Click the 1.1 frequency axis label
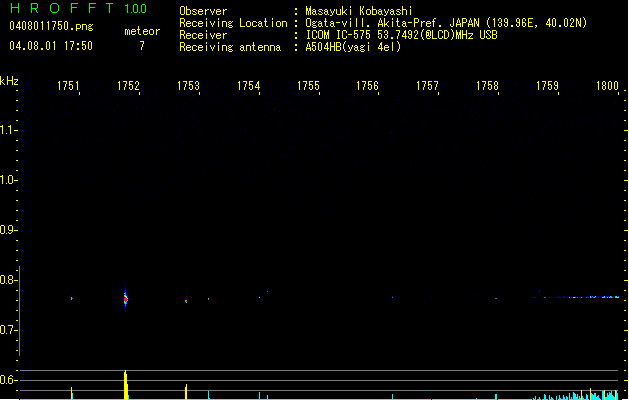 [8, 130]
